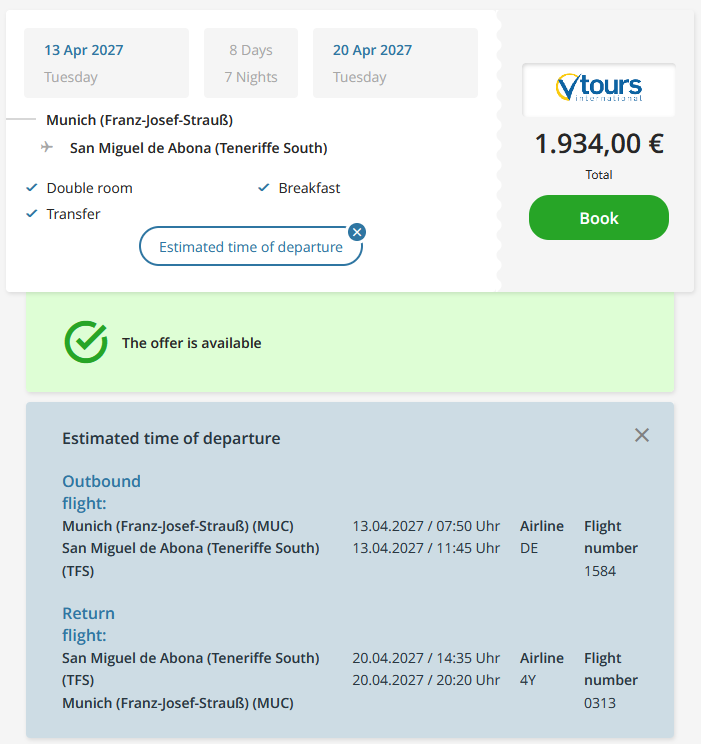This screenshot has width=701, height=744.
Task: Click the green Book button
Action: [598, 218]
